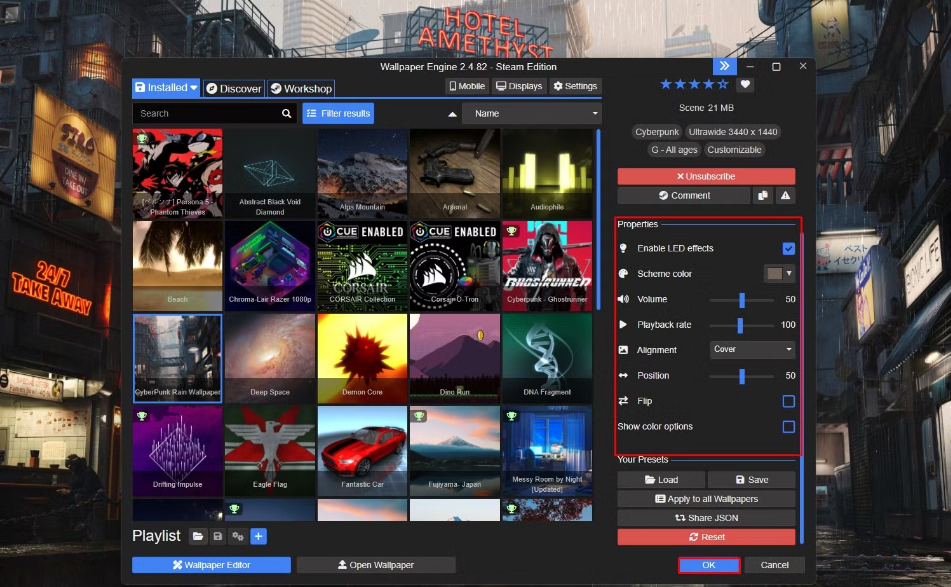The width and height of the screenshot is (951, 587).
Task: Click into the Search field
Action: tap(214, 113)
